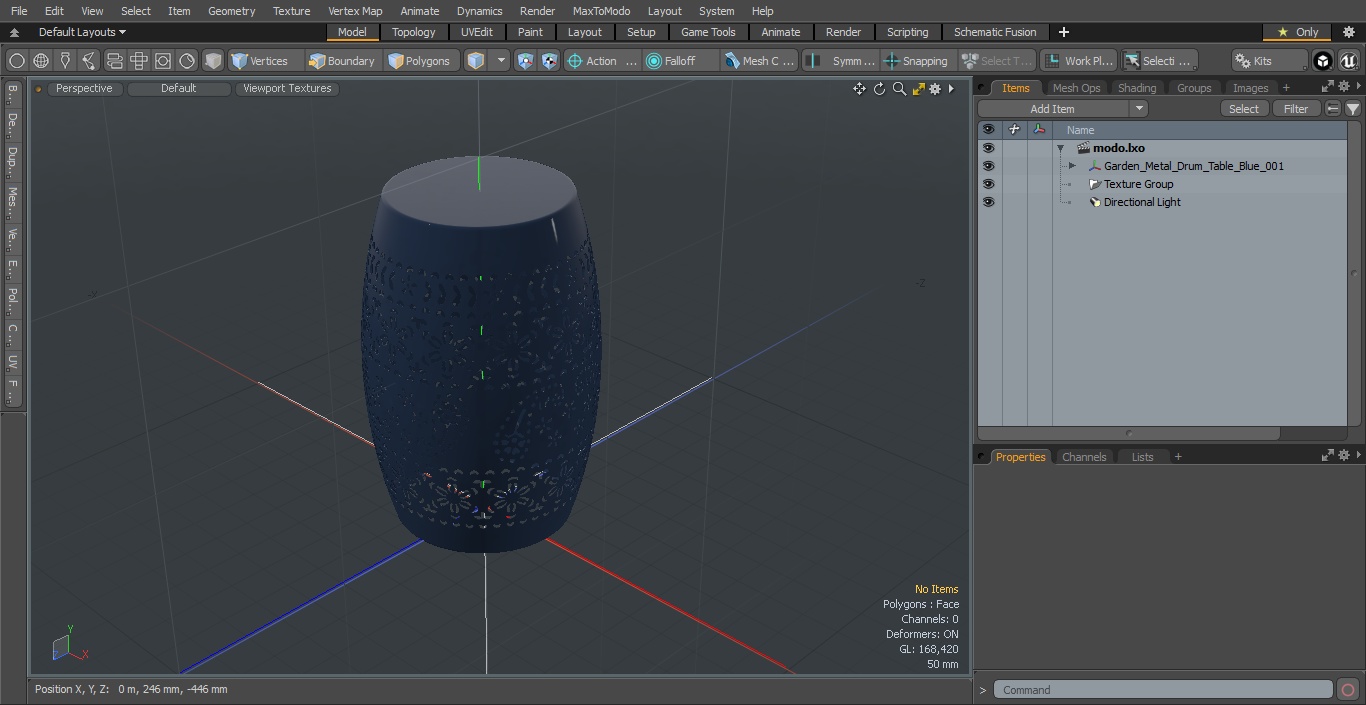The height and width of the screenshot is (705, 1366).
Task: Expand Garden_Metal_Drum_Table_Blue_001 tree item
Action: tap(1072, 166)
